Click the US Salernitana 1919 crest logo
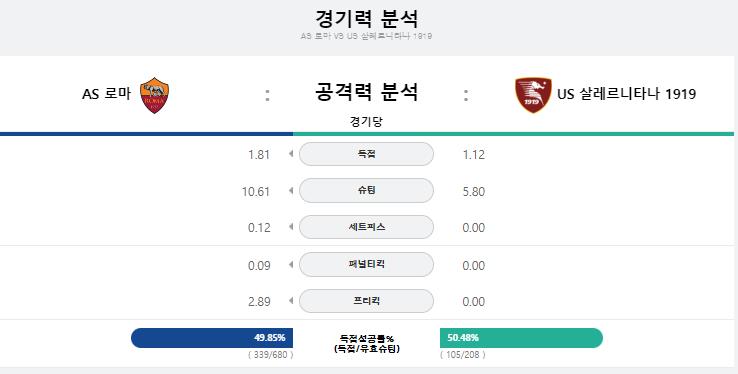The width and height of the screenshot is (738, 374). click(x=533, y=95)
